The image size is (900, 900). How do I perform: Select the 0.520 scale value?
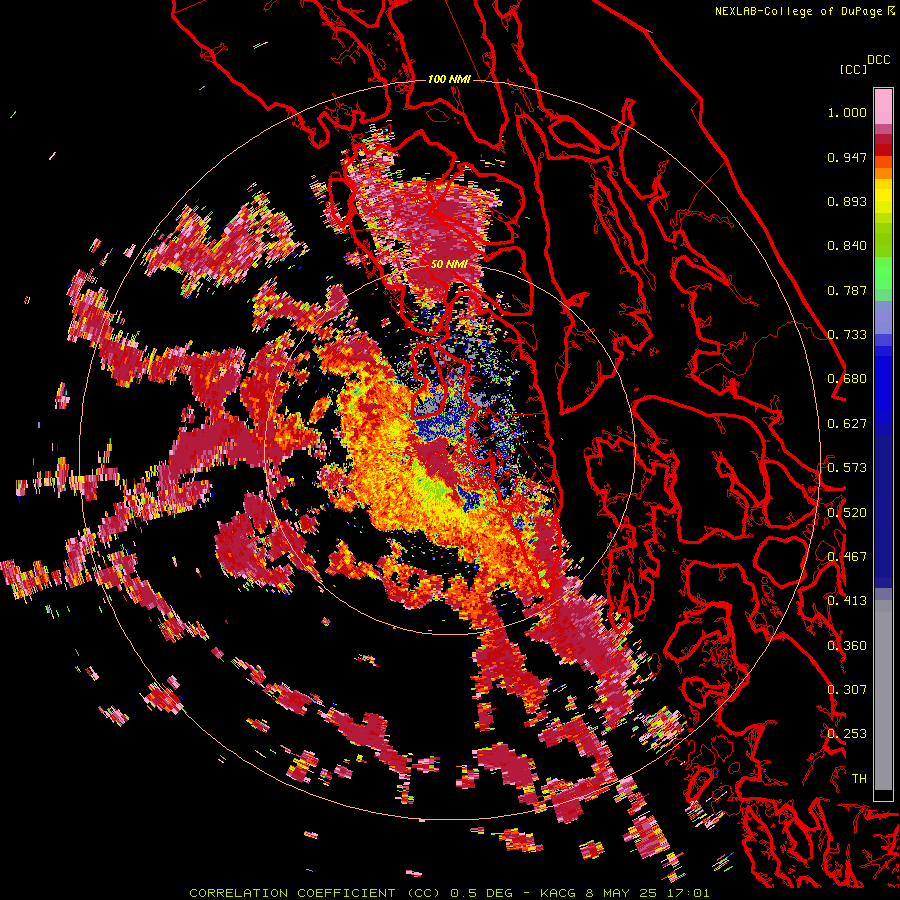[x=847, y=513]
